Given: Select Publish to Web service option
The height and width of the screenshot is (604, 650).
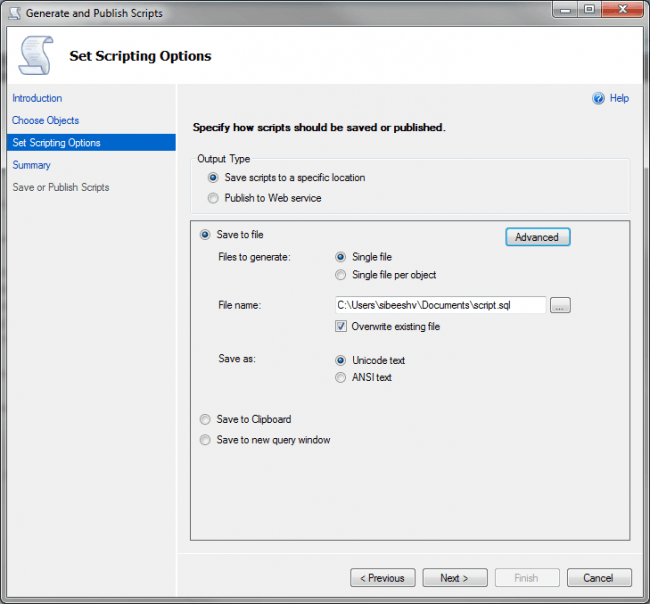Looking at the screenshot, I should click(x=213, y=198).
